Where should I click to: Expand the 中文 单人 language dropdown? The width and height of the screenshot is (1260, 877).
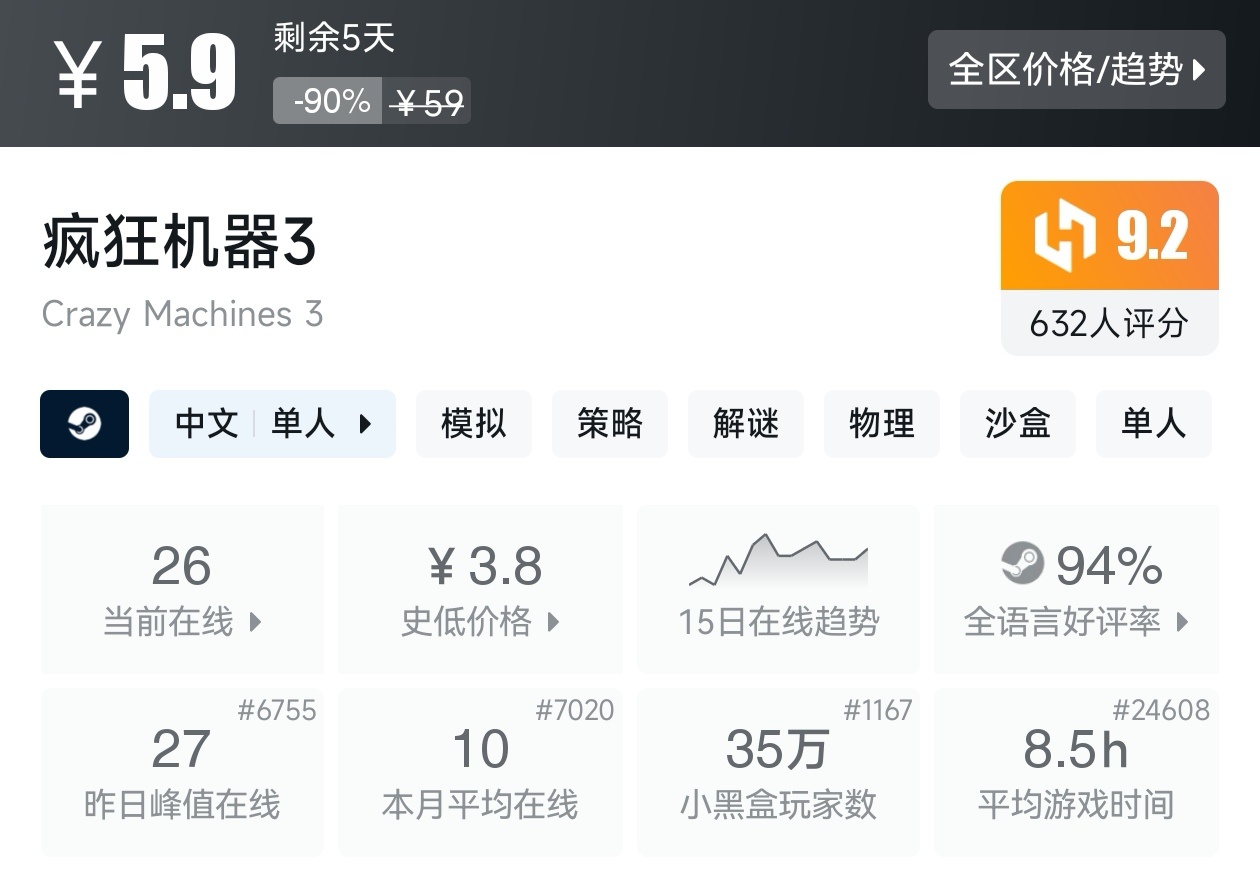coord(272,424)
